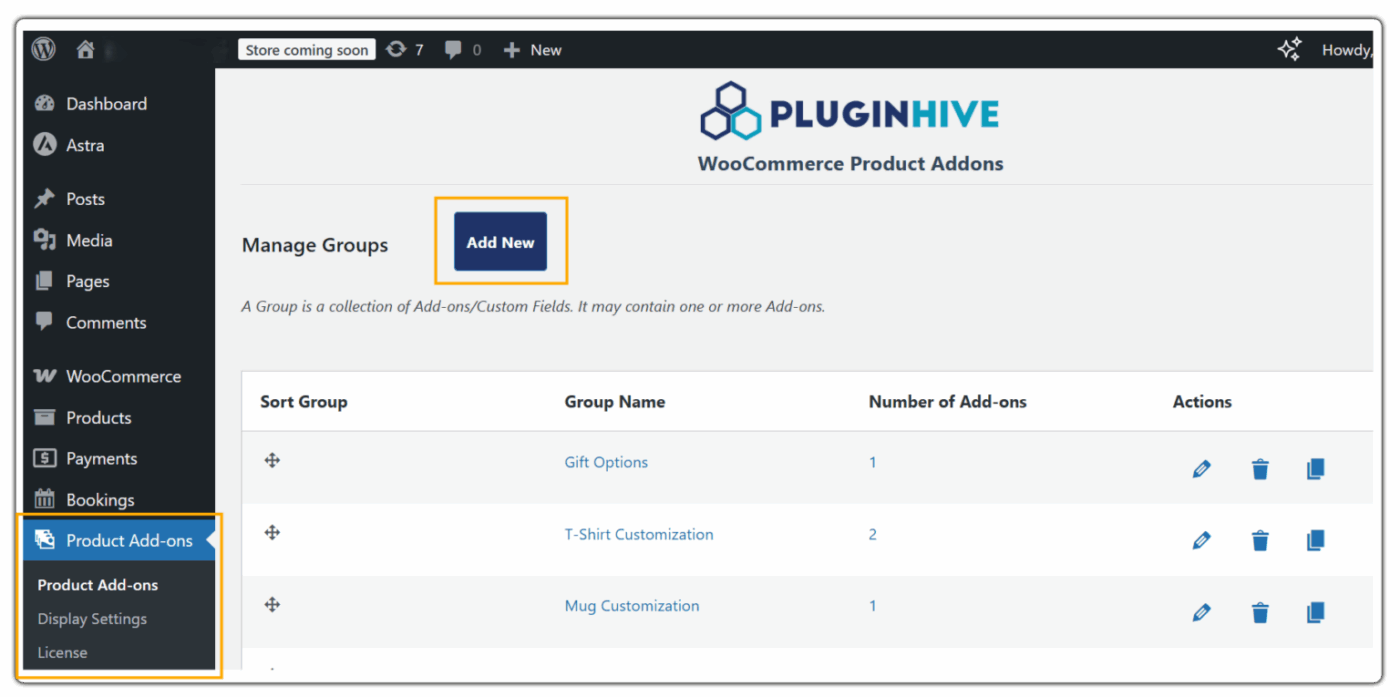Image resolution: width=1400 pixels, height=697 pixels.
Task: Click the drag-handle icon beside Gift Options
Action: 272,461
